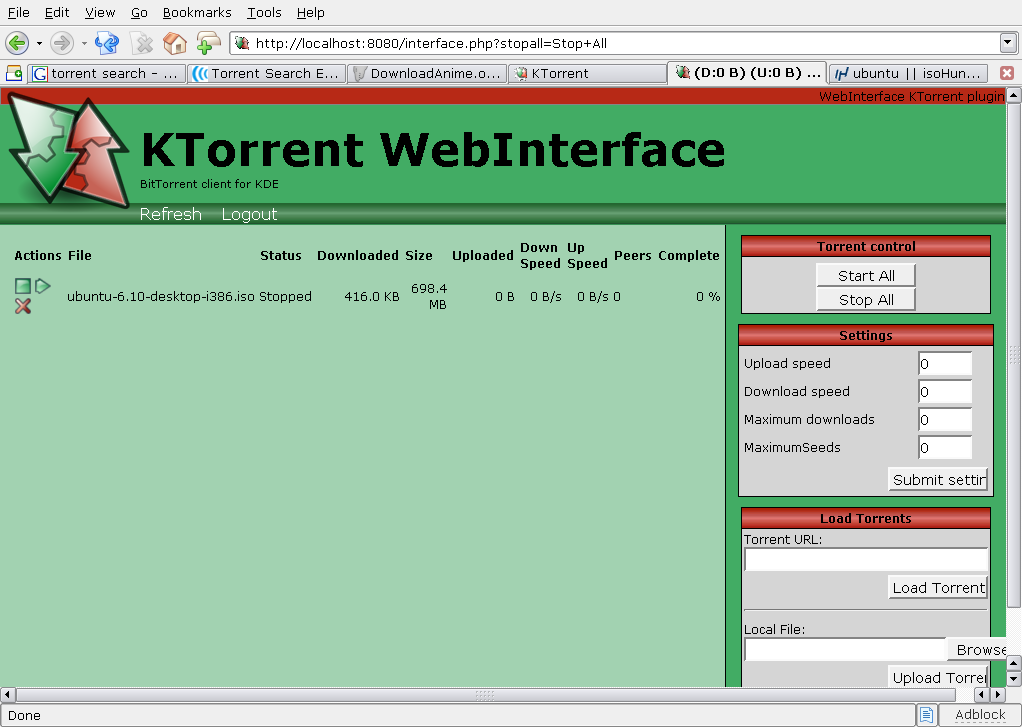Image resolution: width=1022 pixels, height=727 pixels.
Task: Switch to the ubuntu || isoHun... tab
Action: (908, 74)
